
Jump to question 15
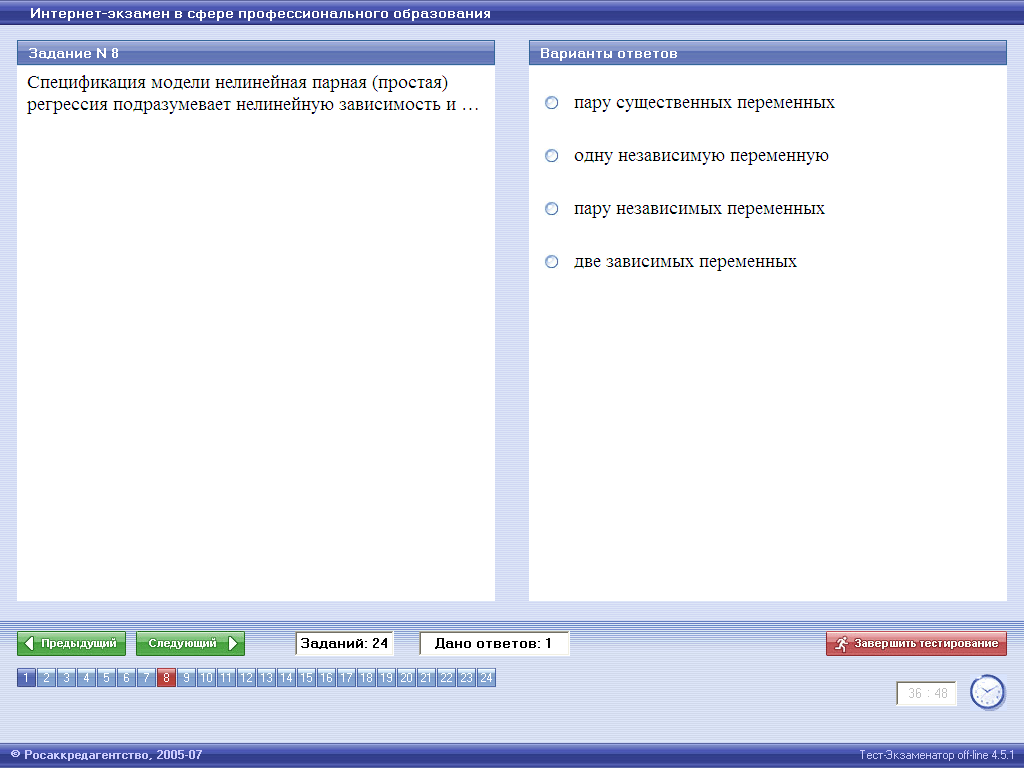(x=306, y=678)
